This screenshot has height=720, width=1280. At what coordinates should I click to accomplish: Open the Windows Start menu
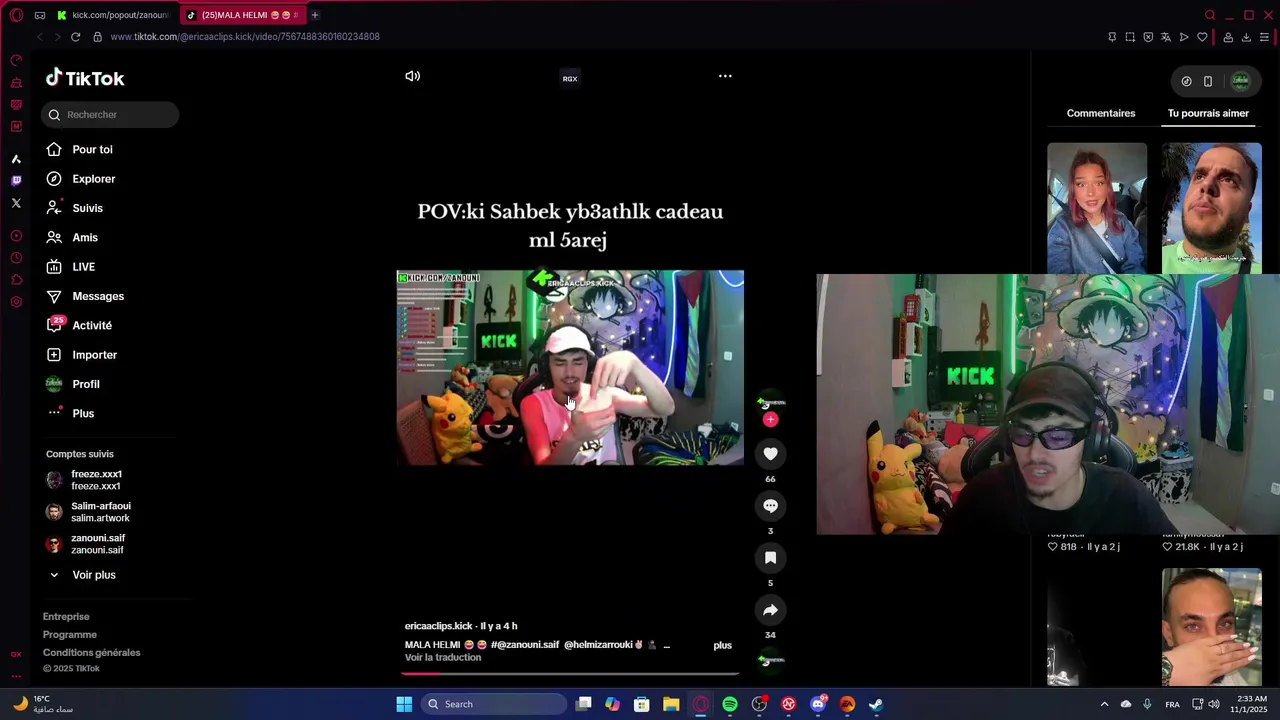point(404,704)
